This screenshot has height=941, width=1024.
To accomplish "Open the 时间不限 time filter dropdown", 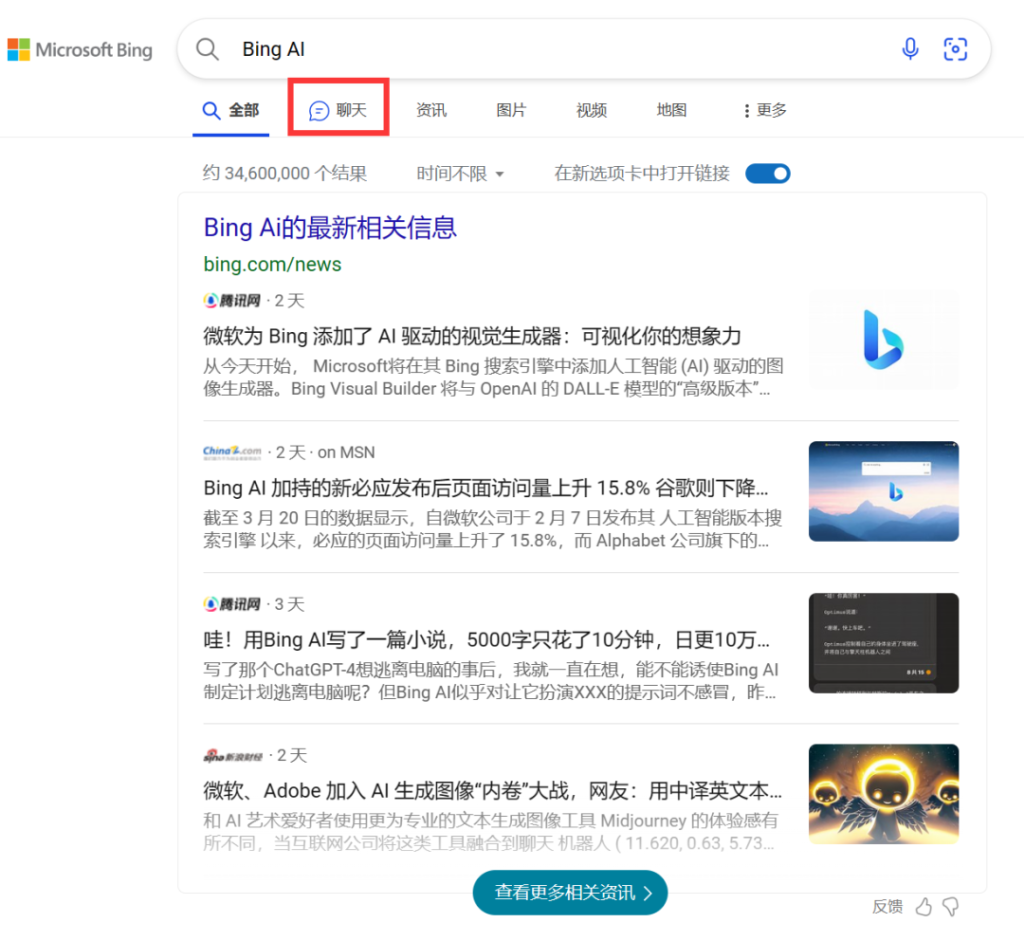I will (460, 174).
